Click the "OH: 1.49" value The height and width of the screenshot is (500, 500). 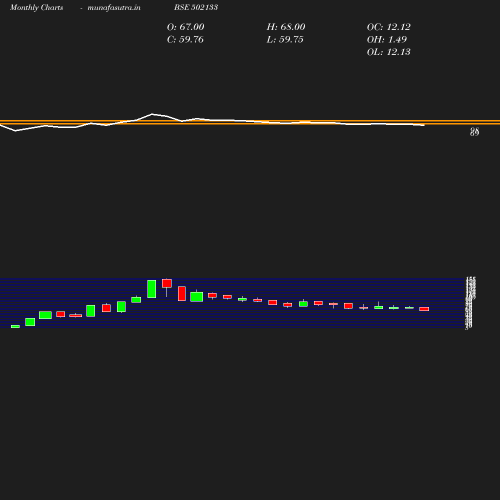point(387,39)
